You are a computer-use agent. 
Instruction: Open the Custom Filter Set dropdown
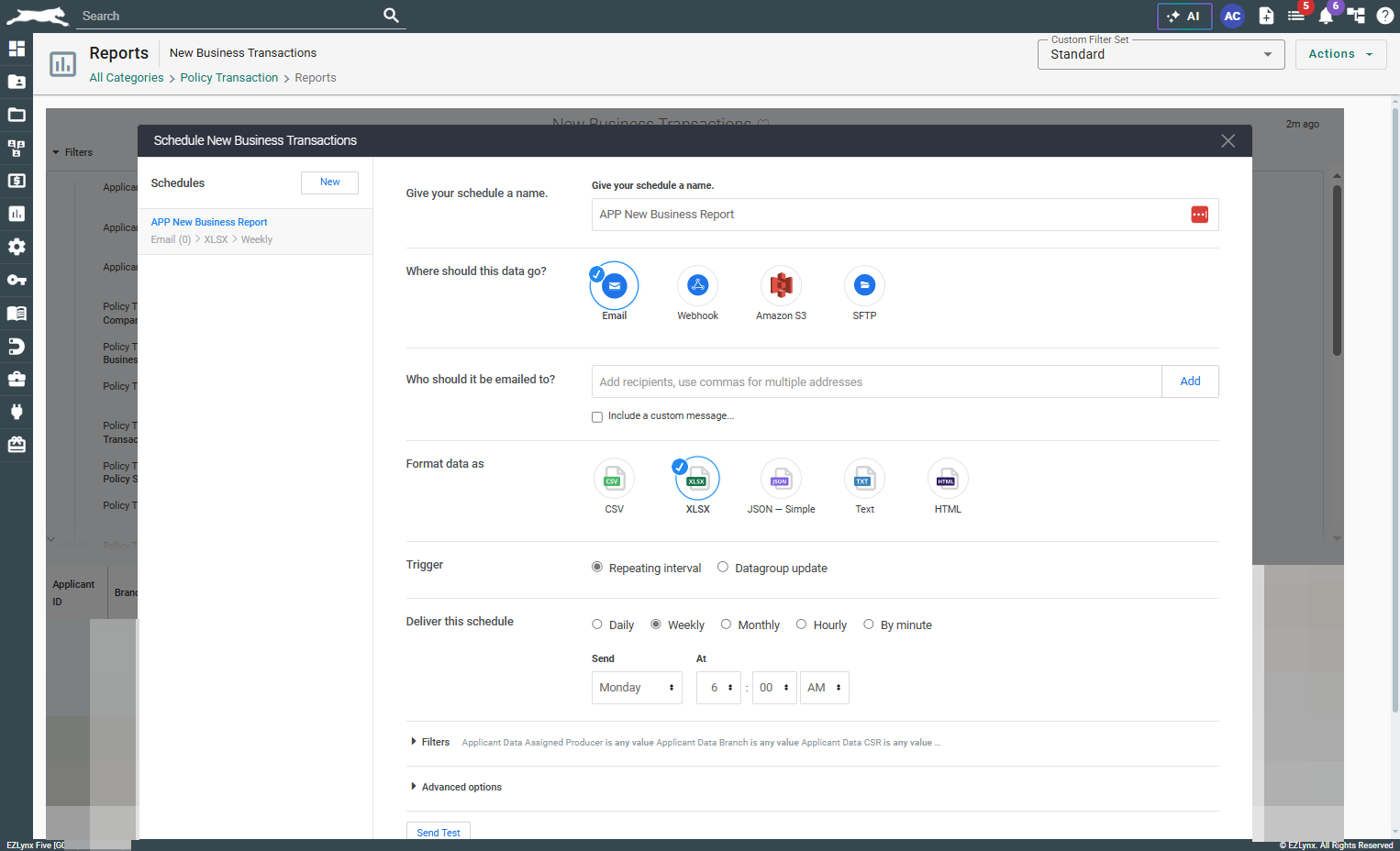pos(1161,54)
